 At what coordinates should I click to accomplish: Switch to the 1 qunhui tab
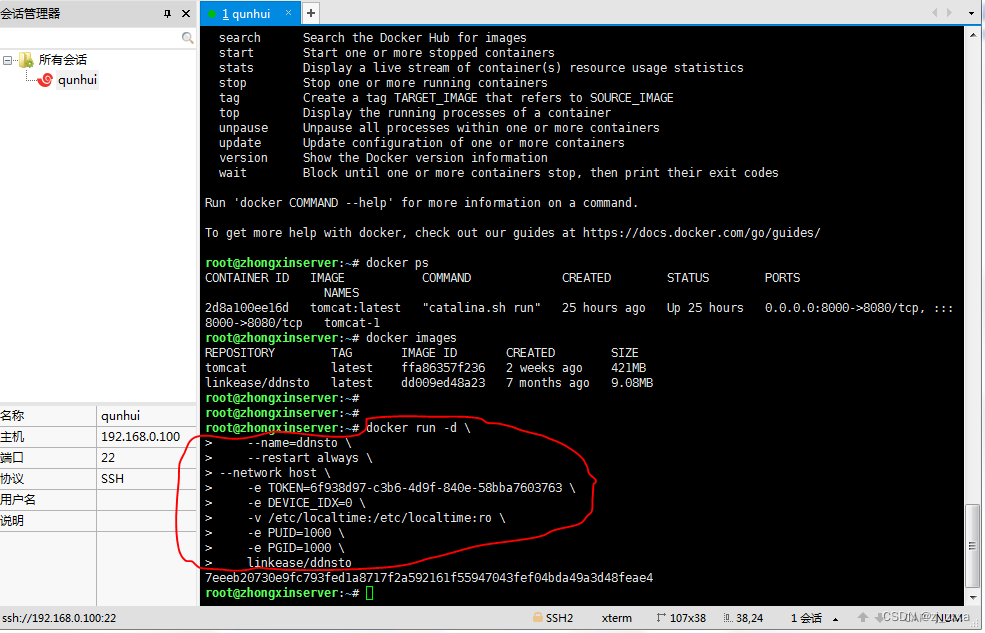click(245, 13)
